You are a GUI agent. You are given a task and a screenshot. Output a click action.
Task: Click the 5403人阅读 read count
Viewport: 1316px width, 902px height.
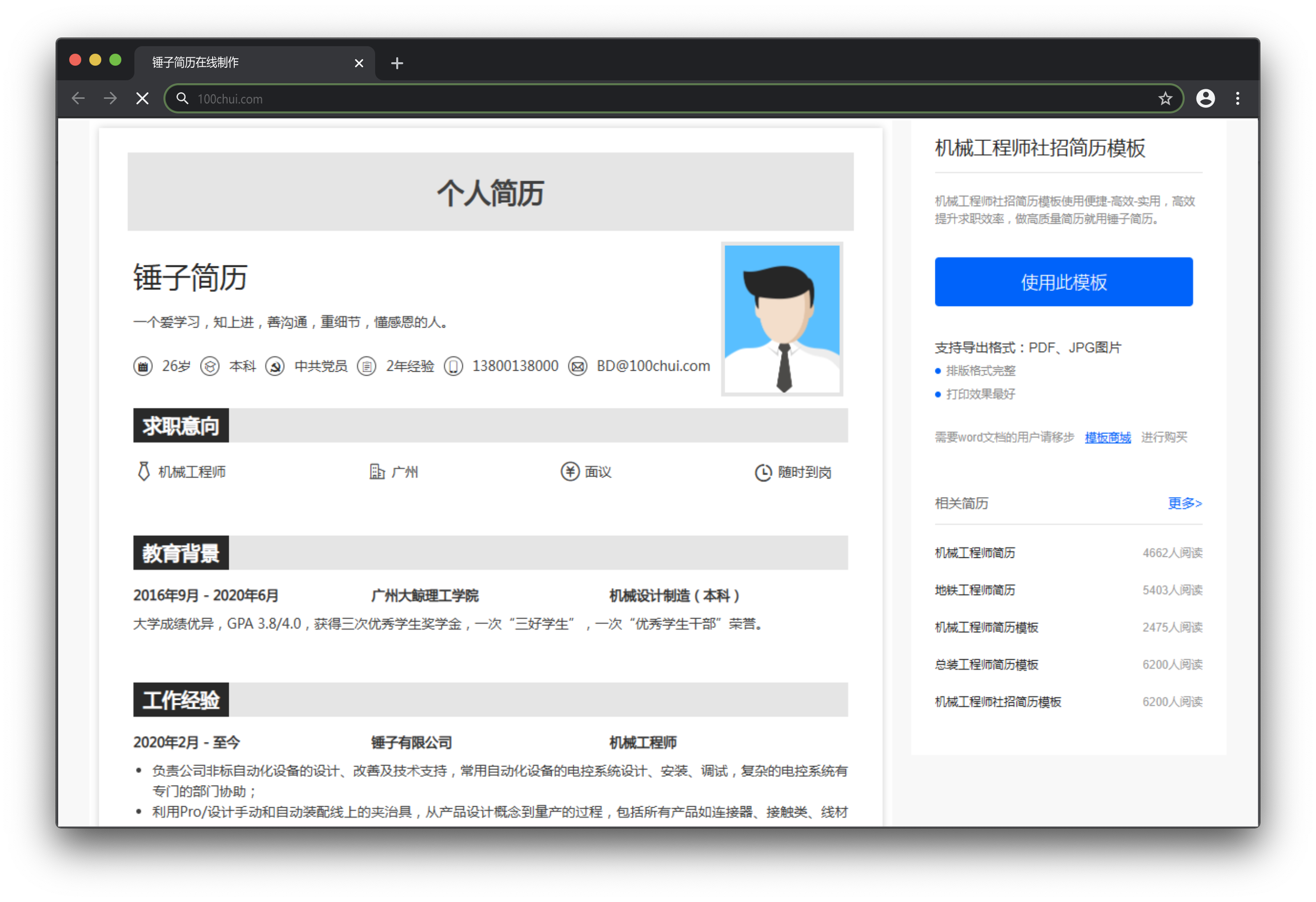pyautogui.click(x=1172, y=590)
